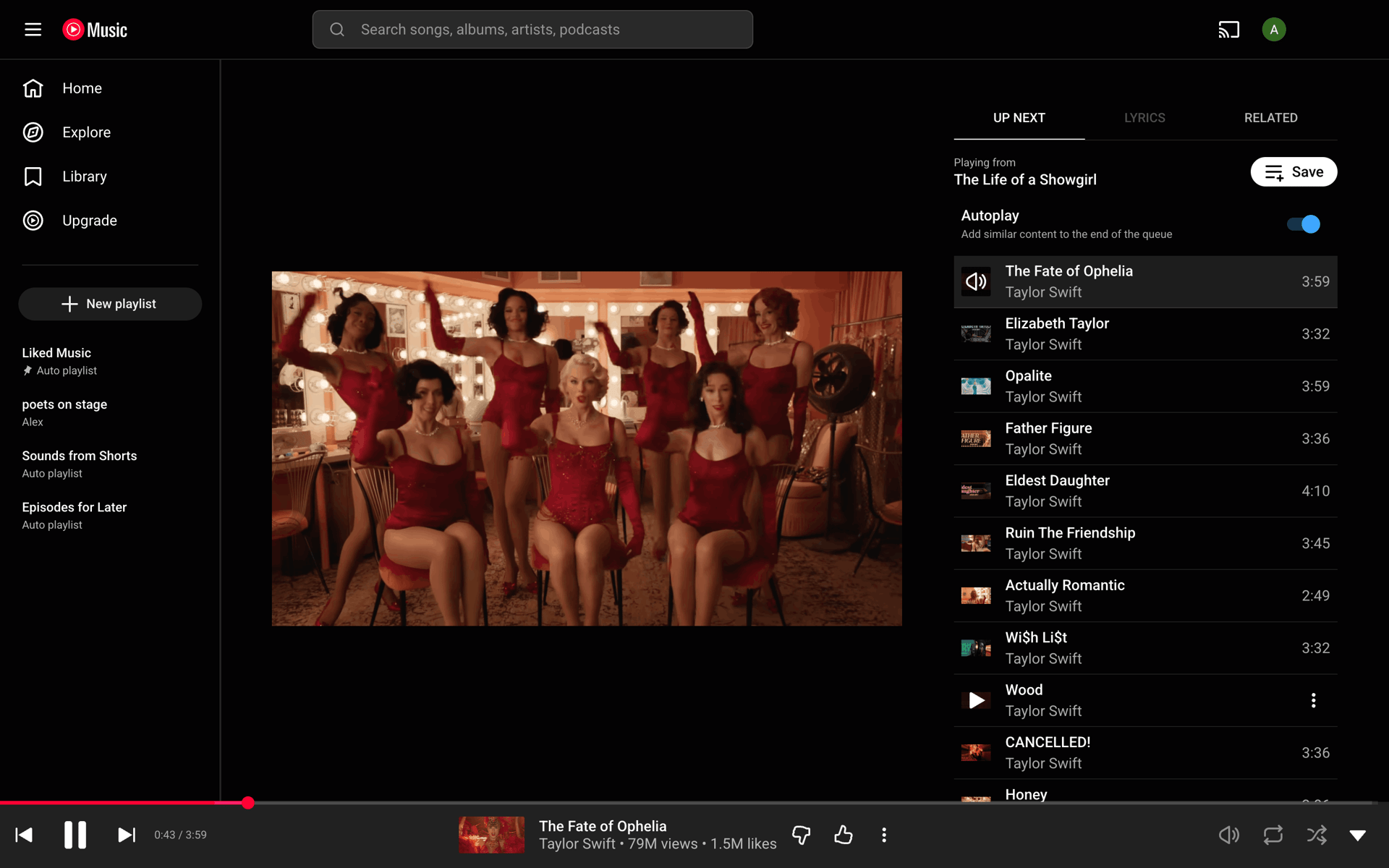
Task: Open the account avatar menu
Action: (1273, 30)
